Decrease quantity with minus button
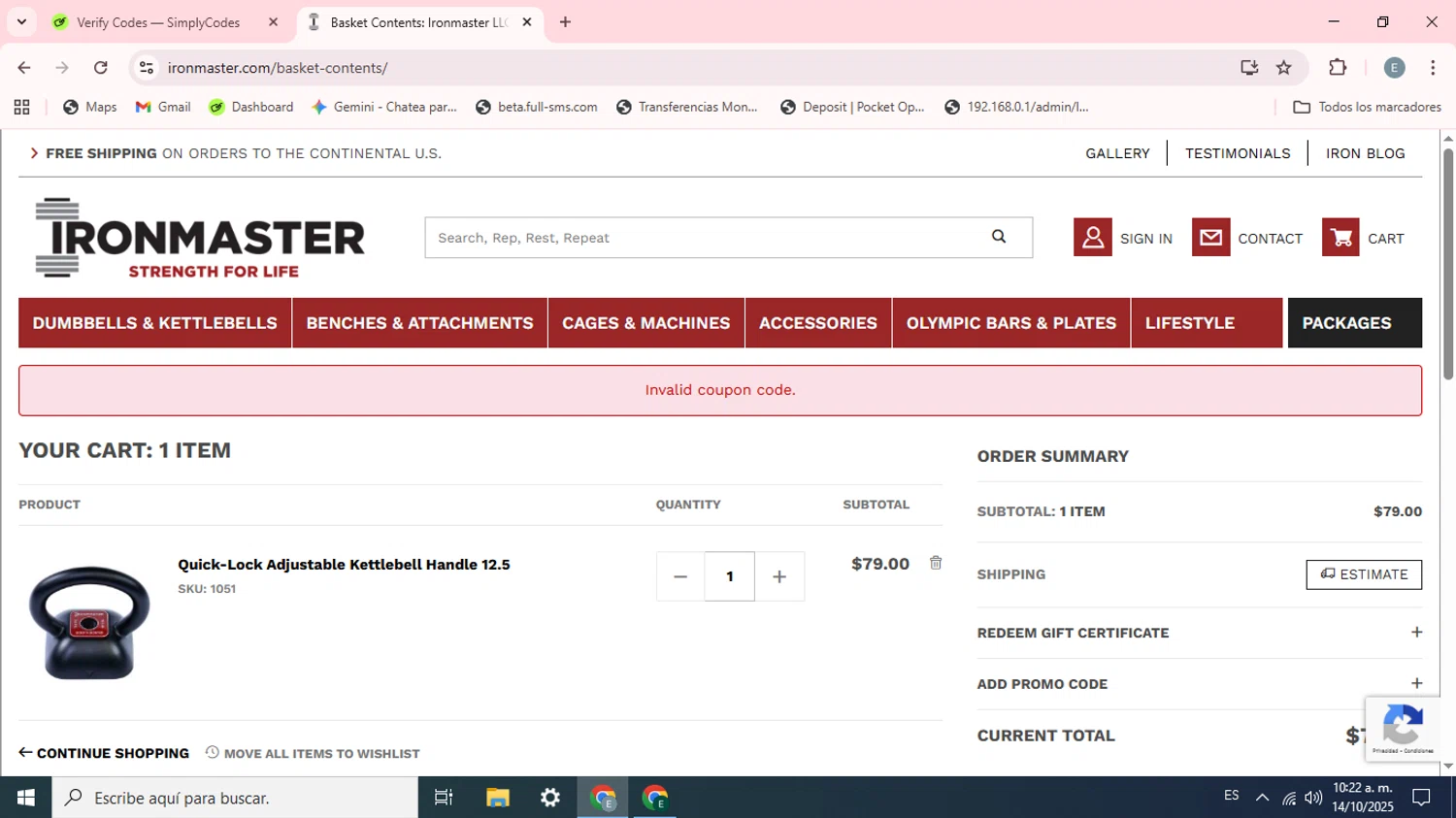 pyautogui.click(x=680, y=576)
